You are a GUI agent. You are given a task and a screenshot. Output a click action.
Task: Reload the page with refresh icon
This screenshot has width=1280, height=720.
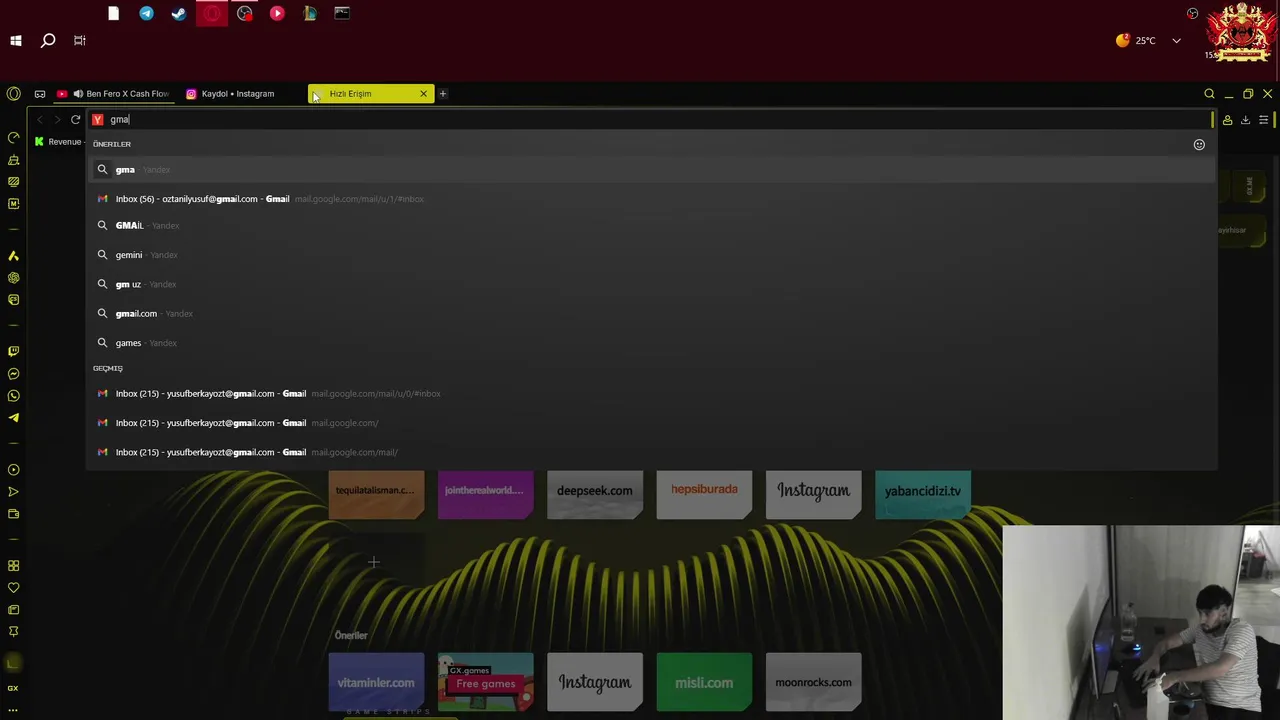tap(75, 120)
